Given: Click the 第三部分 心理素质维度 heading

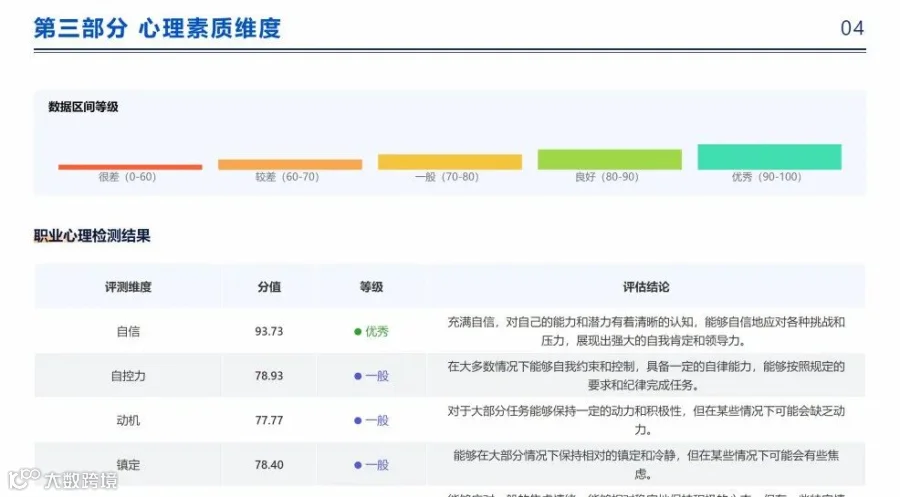Looking at the screenshot, I should (x=157, y=28).
